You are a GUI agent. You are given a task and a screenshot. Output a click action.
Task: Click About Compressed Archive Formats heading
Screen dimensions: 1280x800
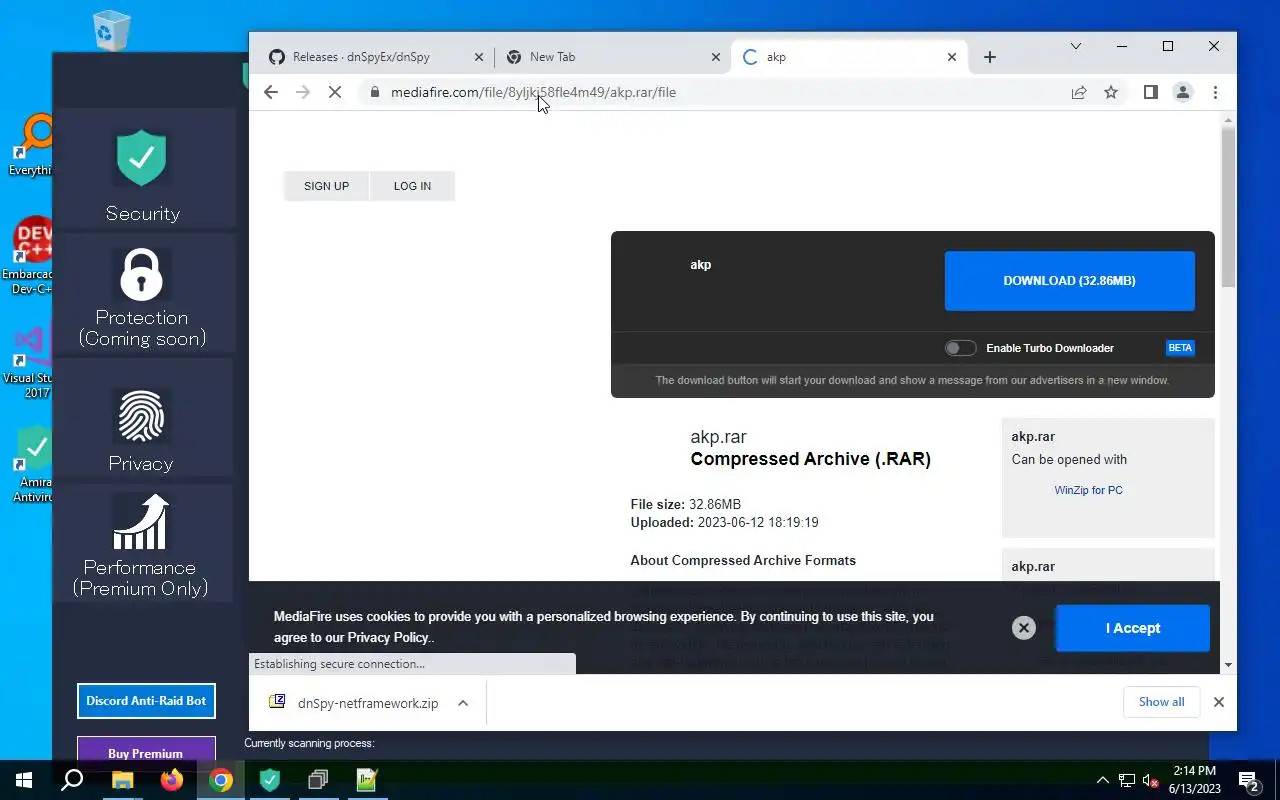(743, 560)
